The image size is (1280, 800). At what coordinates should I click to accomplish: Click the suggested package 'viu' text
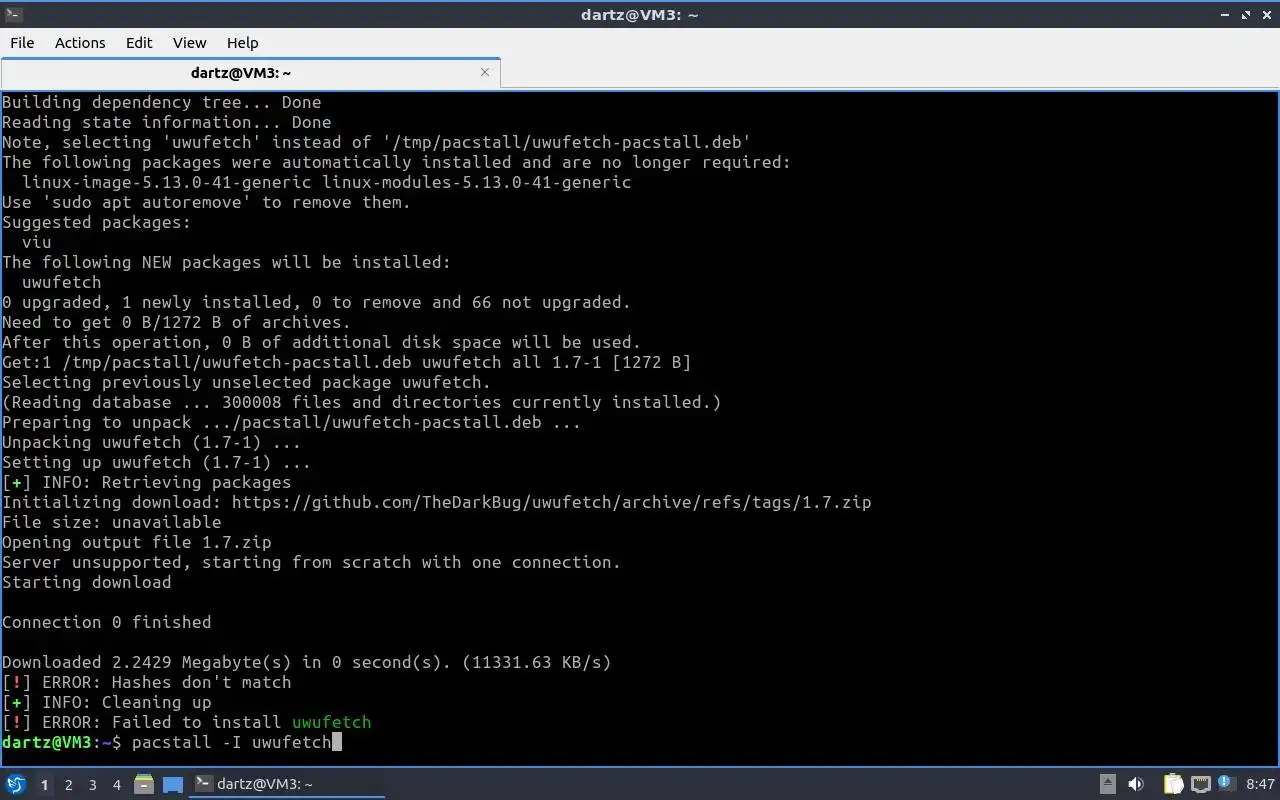[37, 242]
